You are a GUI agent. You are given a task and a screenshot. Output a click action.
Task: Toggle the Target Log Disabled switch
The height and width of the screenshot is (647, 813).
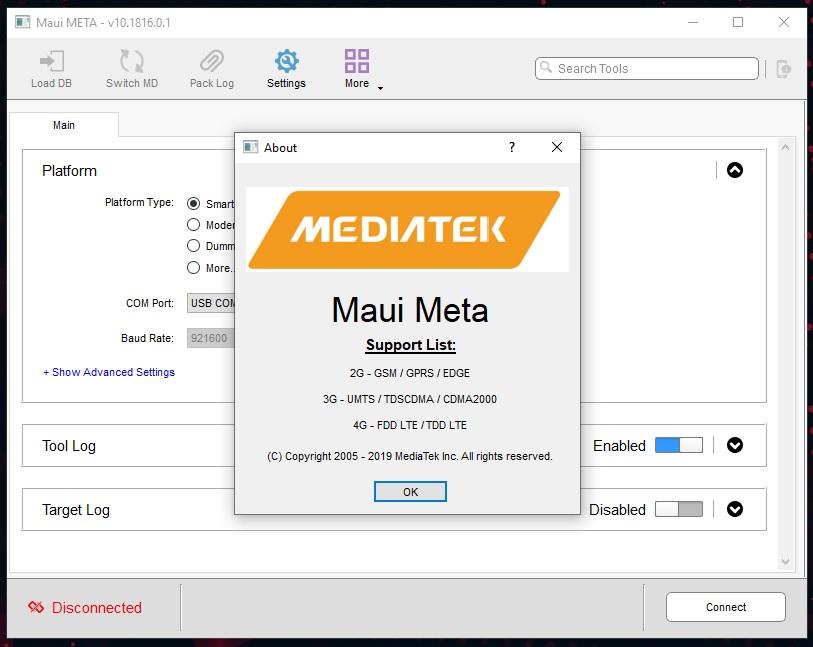(678, 510)
